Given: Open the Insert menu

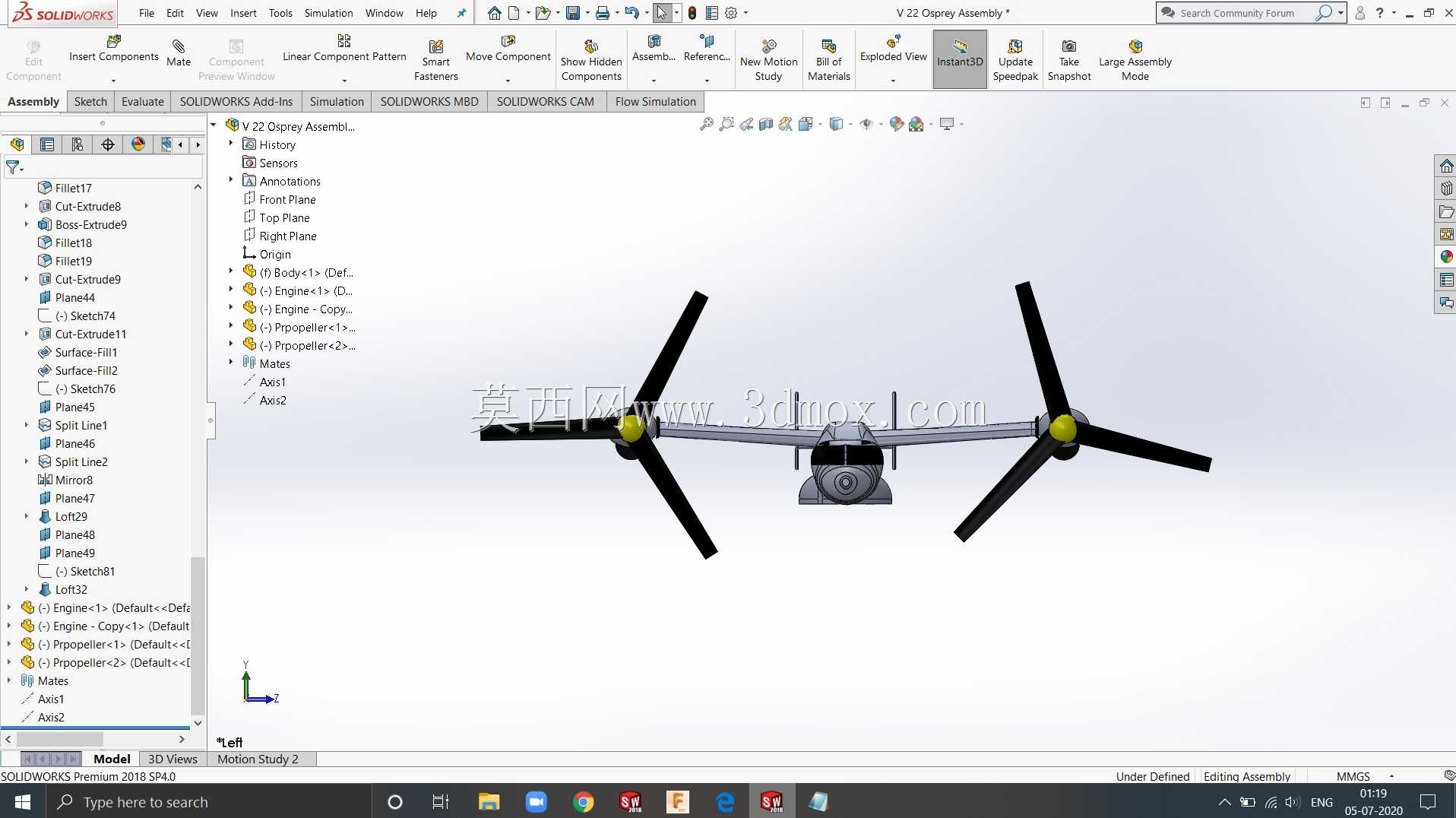Looking at the screenshot, I should pos(243,13).
